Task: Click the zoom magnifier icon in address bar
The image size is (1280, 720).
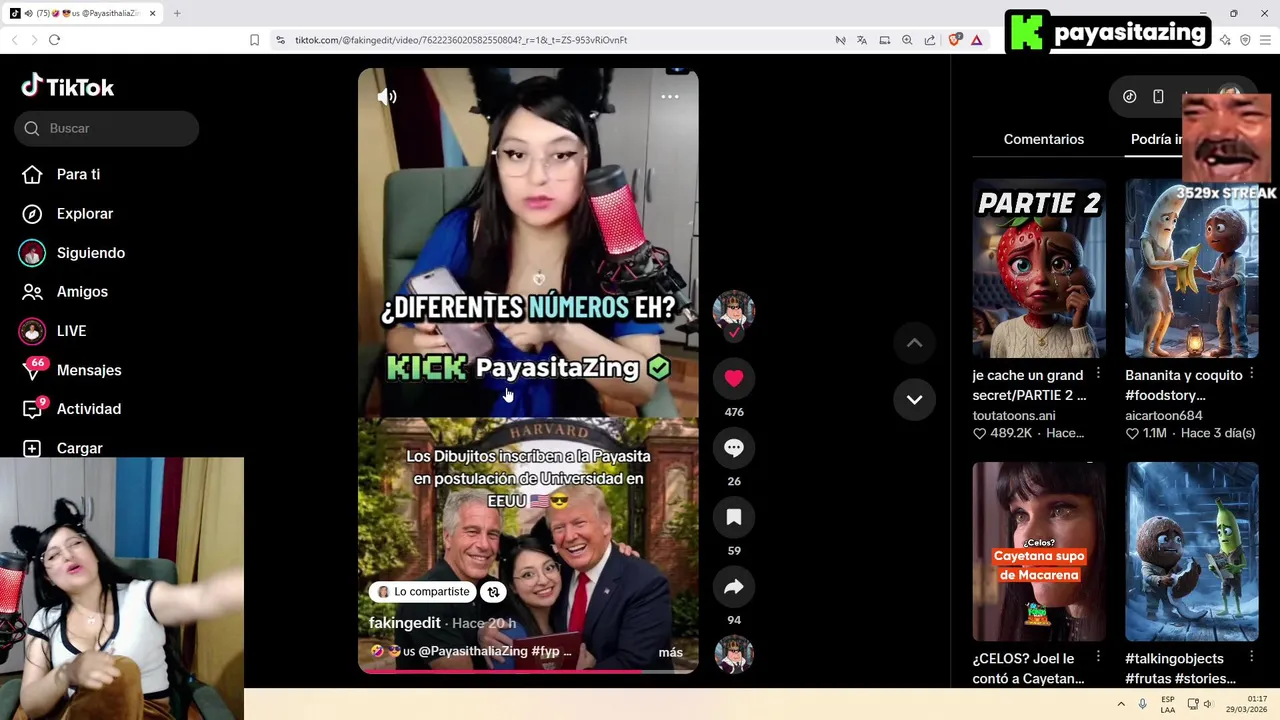Action: [x=907, y=40]
